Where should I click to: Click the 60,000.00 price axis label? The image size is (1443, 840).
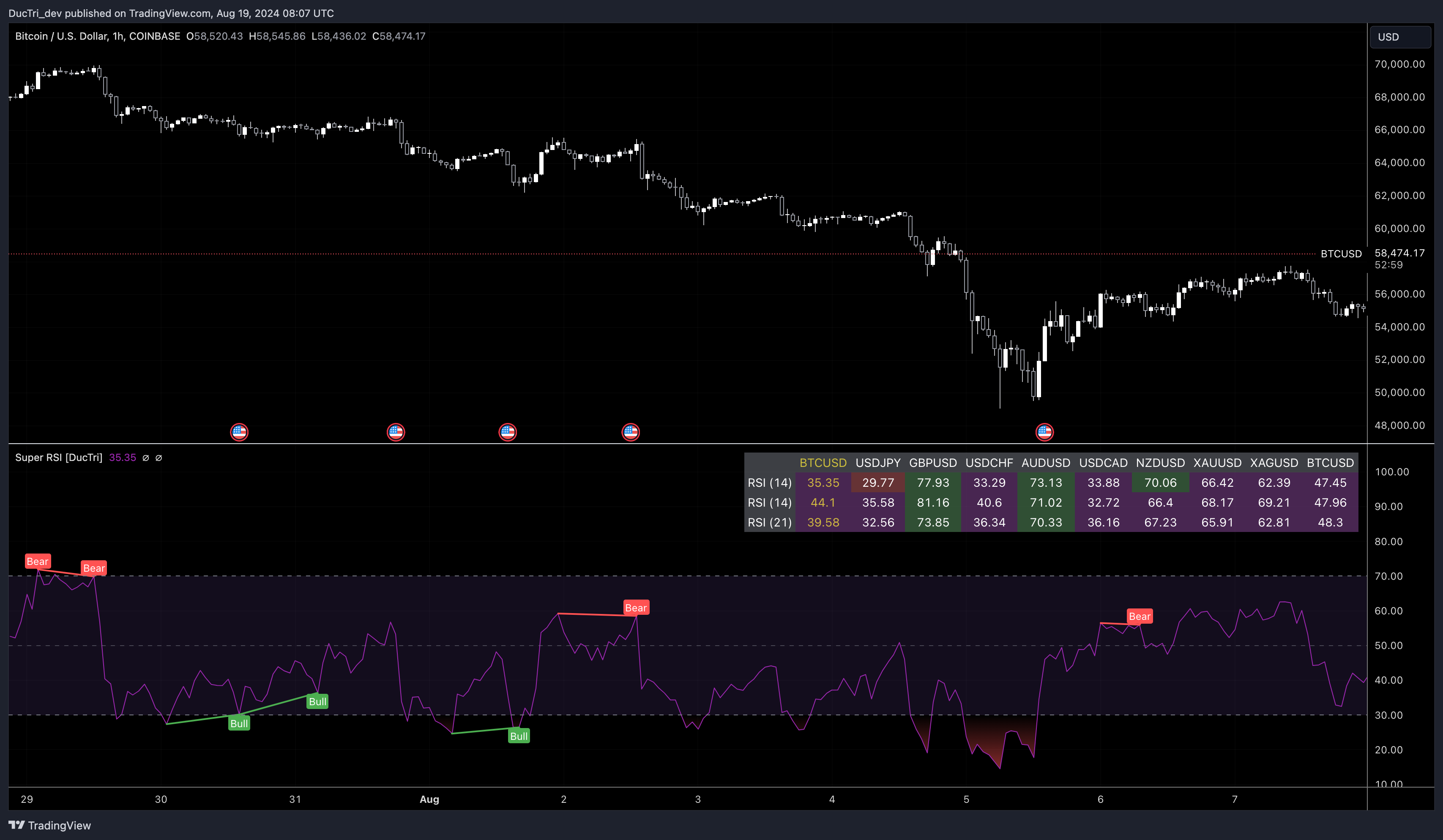pyautogui.click(x=1399, y=229)
